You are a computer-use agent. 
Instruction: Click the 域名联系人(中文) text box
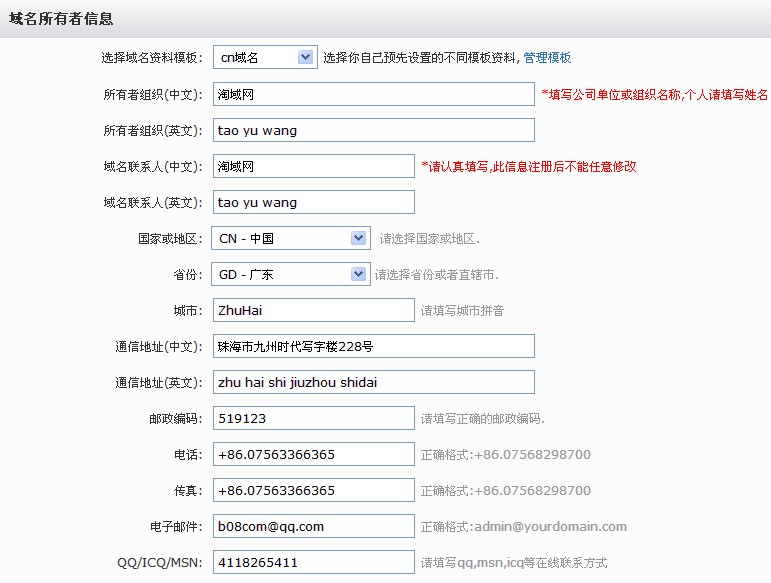pyautogui.click(x=313, y=166)
